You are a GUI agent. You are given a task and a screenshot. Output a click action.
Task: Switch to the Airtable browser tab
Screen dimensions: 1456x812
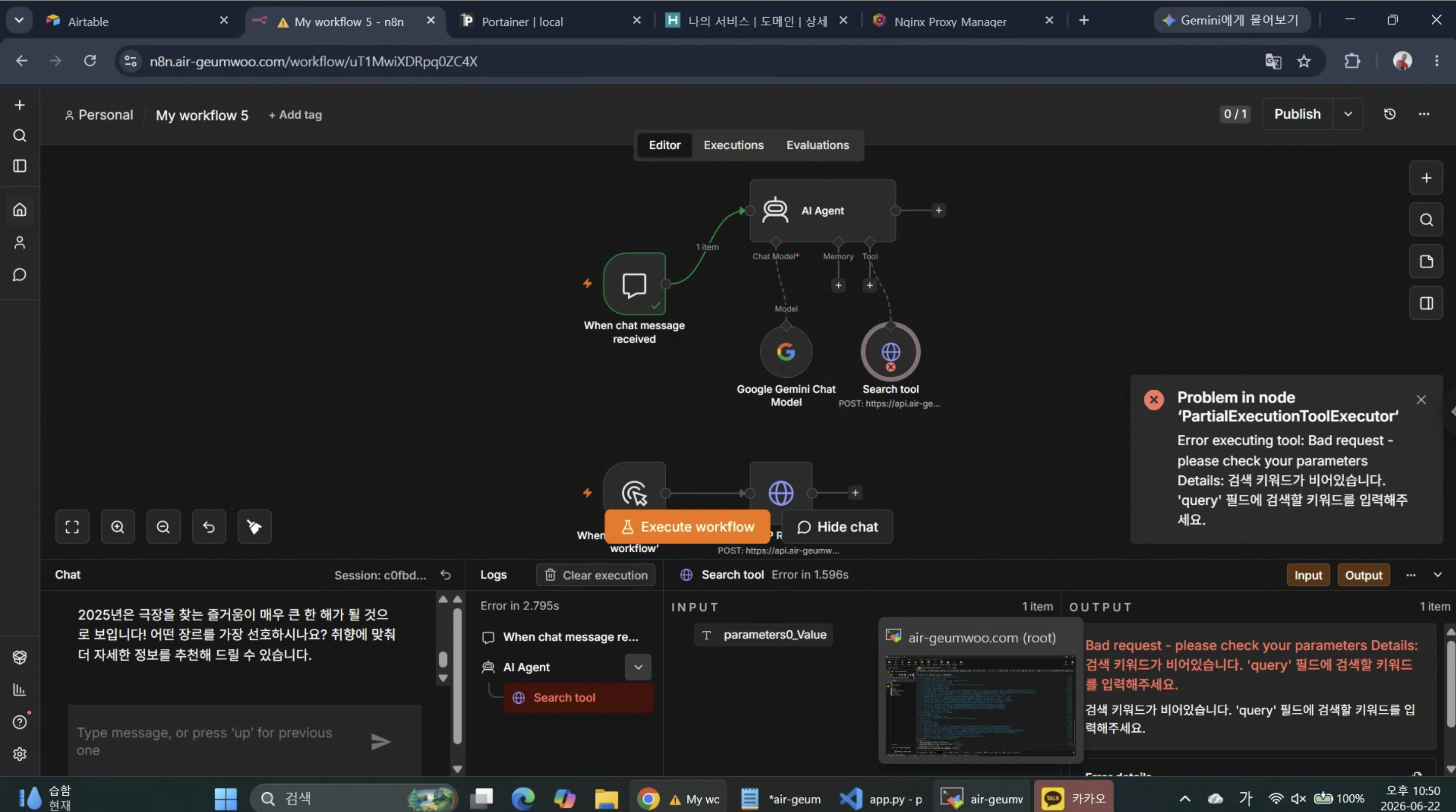(136, 21)
